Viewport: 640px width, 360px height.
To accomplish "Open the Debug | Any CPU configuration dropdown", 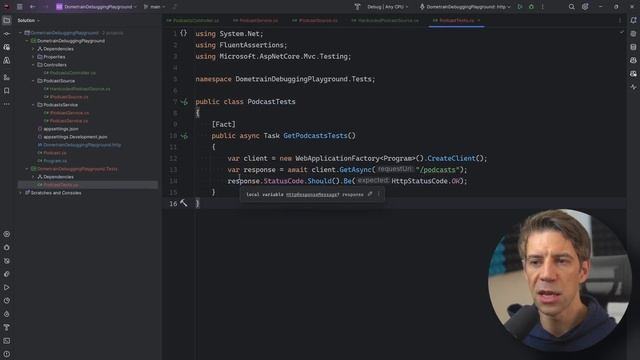I will click(x=388, y=7).
